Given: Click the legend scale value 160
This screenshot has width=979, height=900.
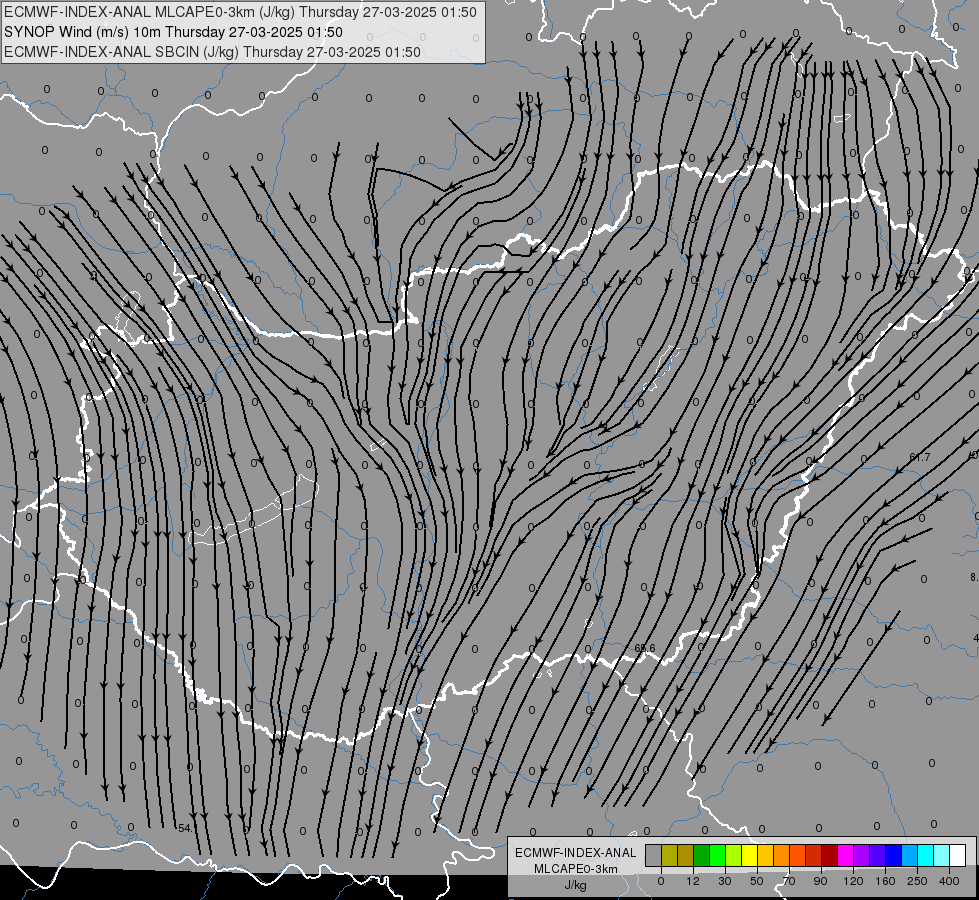Looking at the screenshot, I should [885, 881].
